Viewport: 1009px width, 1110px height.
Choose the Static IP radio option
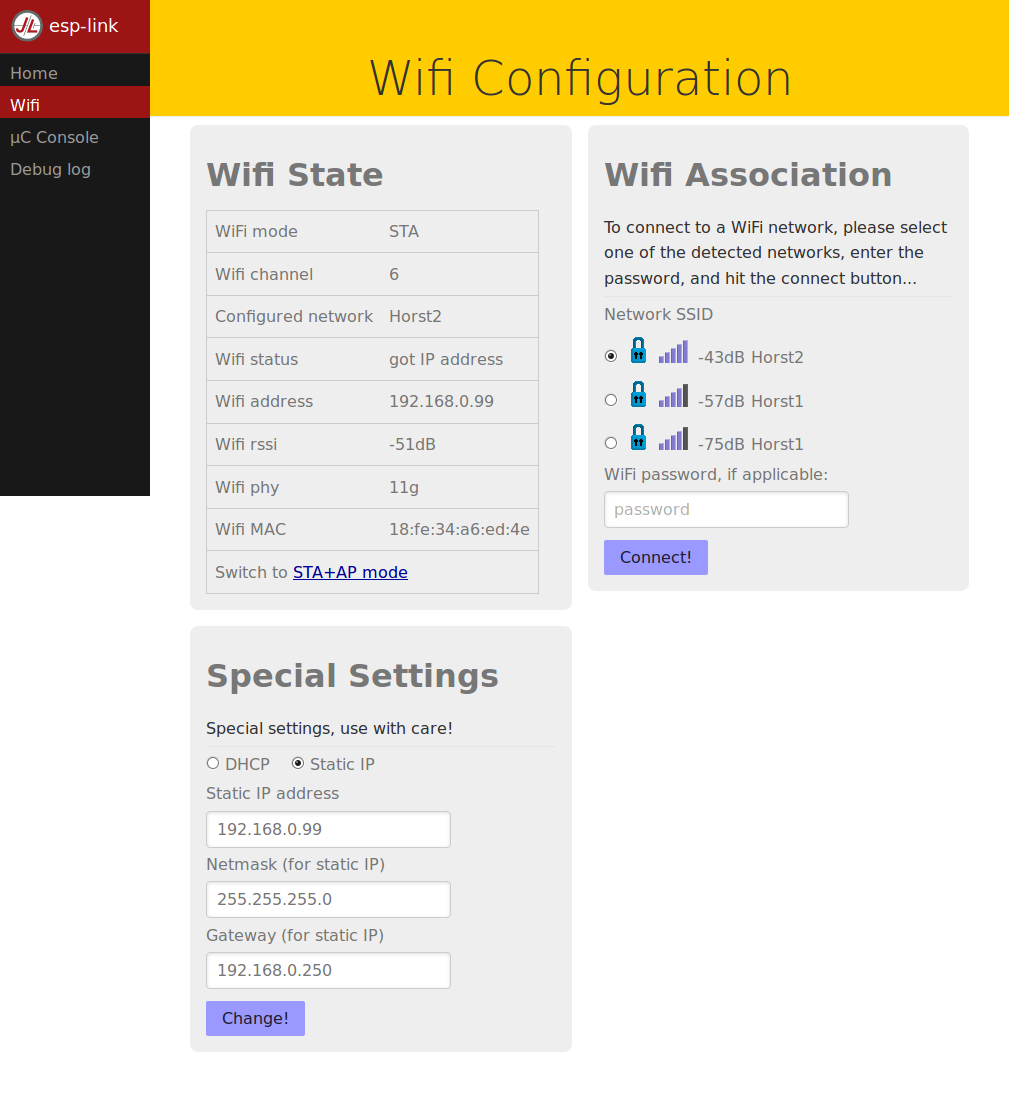tap(298, 763)
